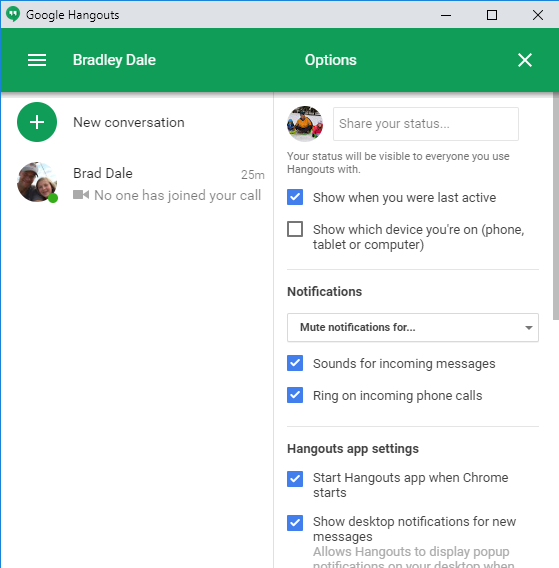Screen dimensions: 559x568
Task: Uncheck Show when you were last active
Action: coord(295,197)
